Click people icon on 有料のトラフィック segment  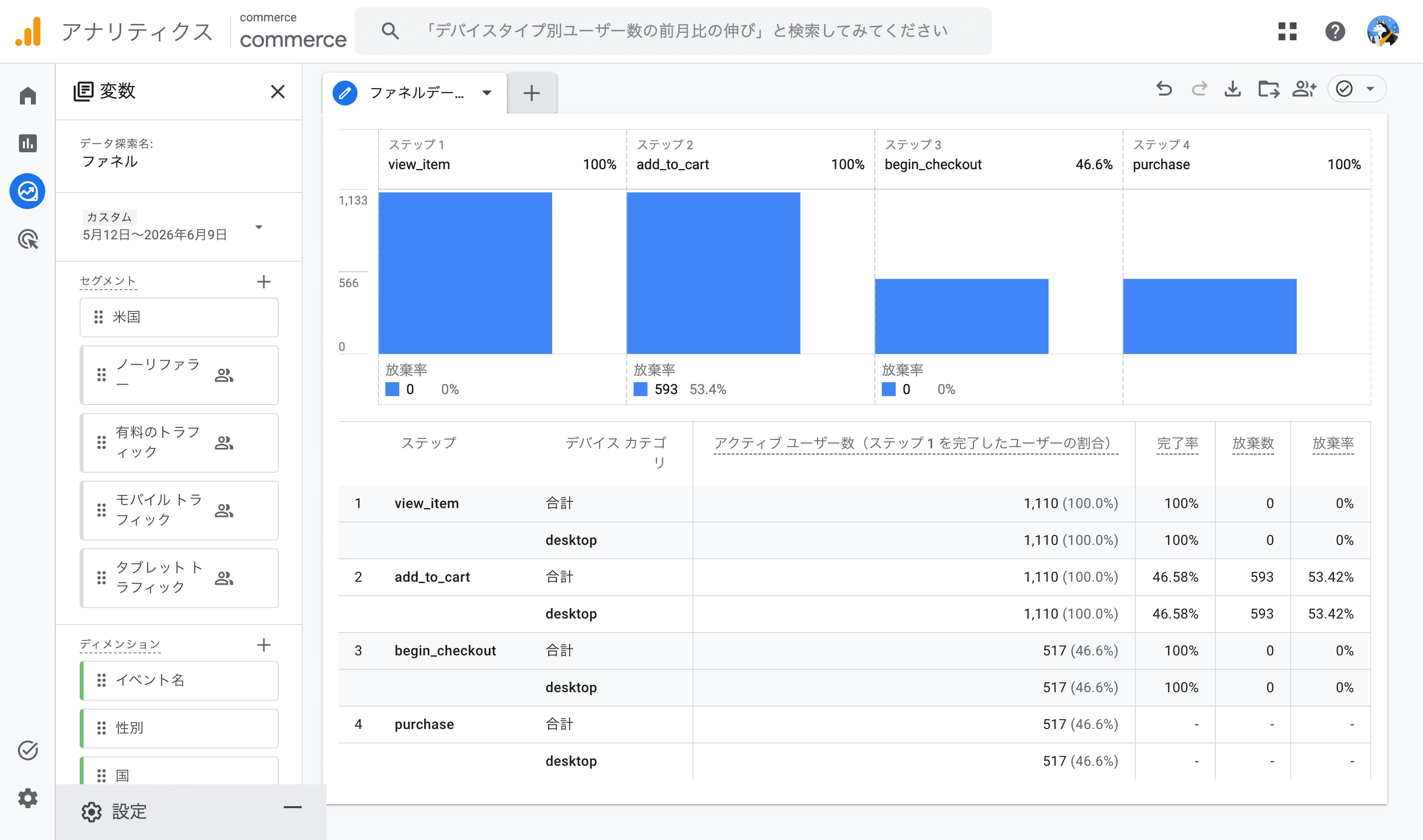click(x=224, y=442)
